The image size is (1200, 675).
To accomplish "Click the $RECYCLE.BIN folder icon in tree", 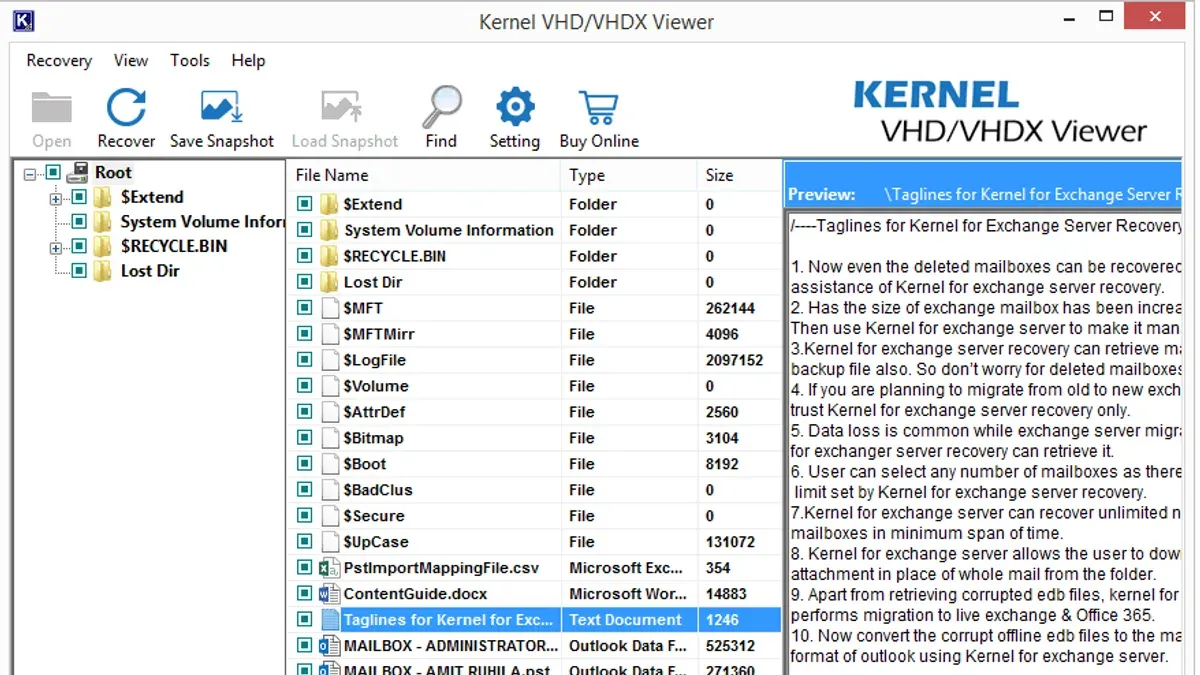I will (x=103, y=246).
